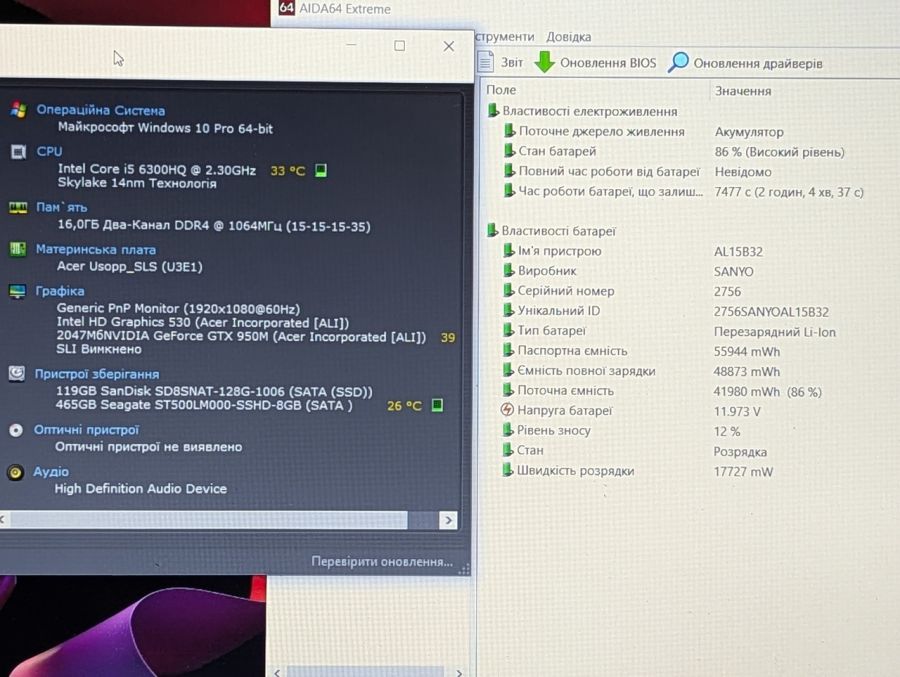This screenshot has height=677, width=900.
Task: Select the SANYO manufacturer value
Action: coord(734,272)
